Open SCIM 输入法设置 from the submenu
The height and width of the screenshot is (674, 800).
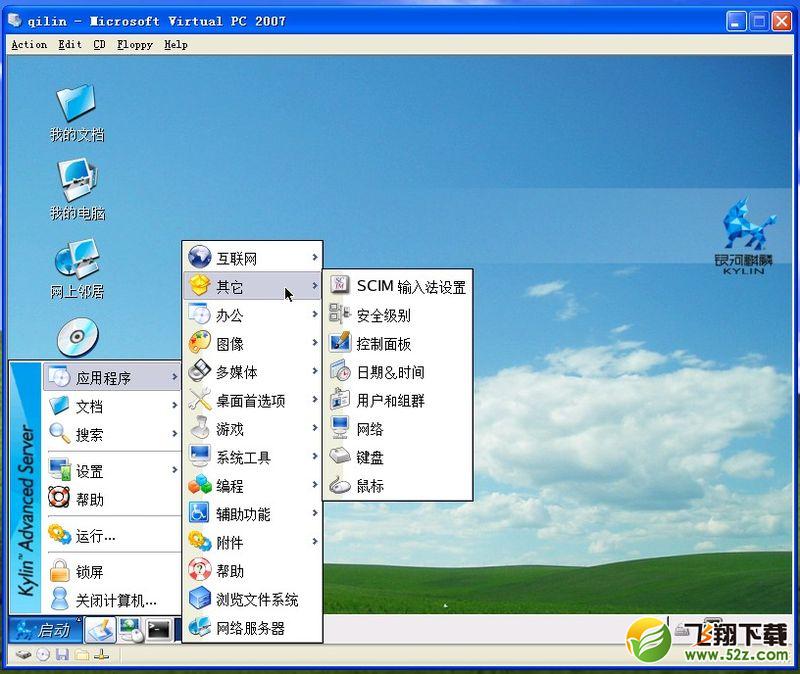coord(410,287)
